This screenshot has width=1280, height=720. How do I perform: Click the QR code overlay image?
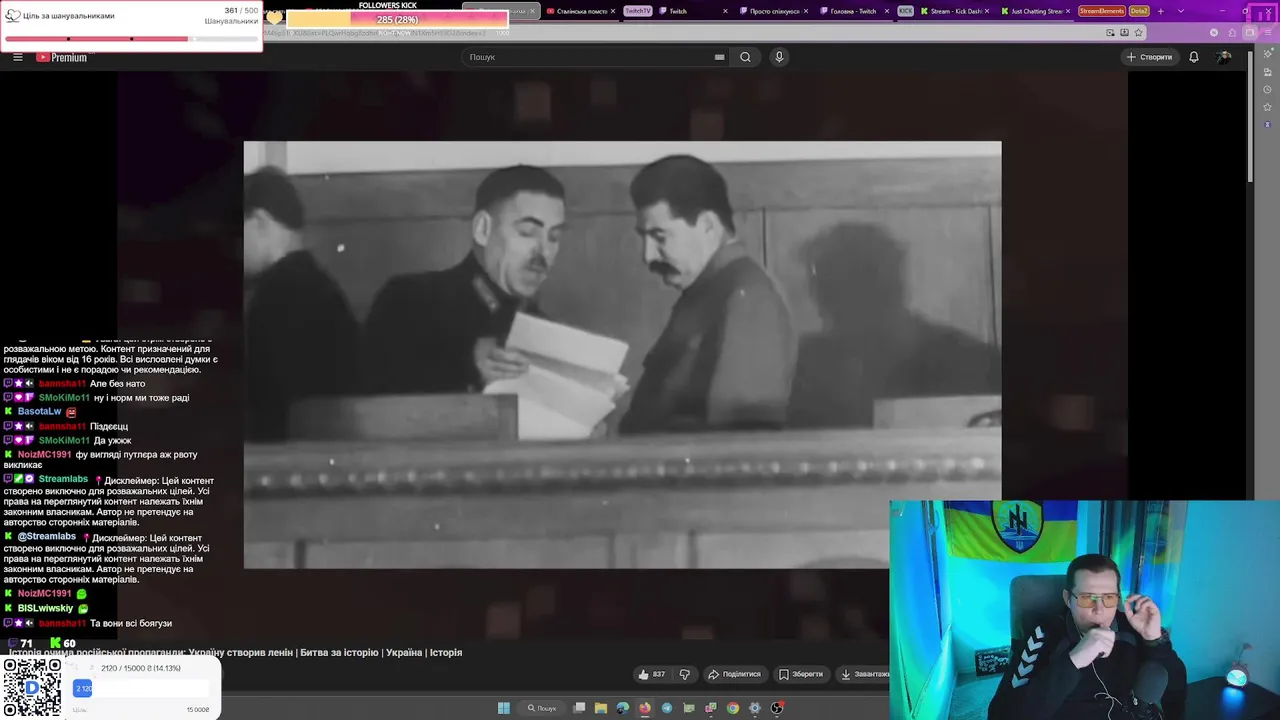pos(32,686)
